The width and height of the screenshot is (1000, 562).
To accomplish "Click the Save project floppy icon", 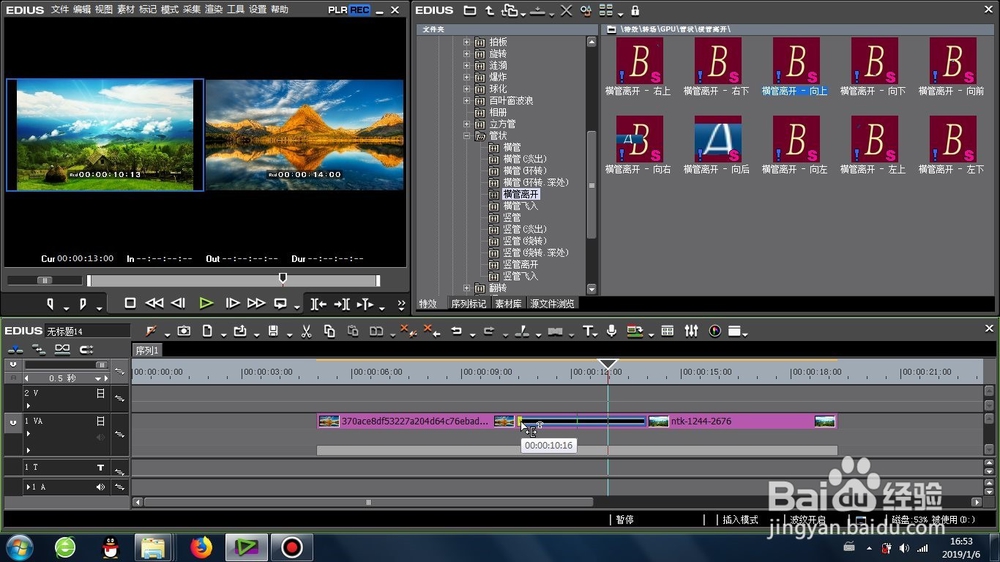I will tap(273, 331).
